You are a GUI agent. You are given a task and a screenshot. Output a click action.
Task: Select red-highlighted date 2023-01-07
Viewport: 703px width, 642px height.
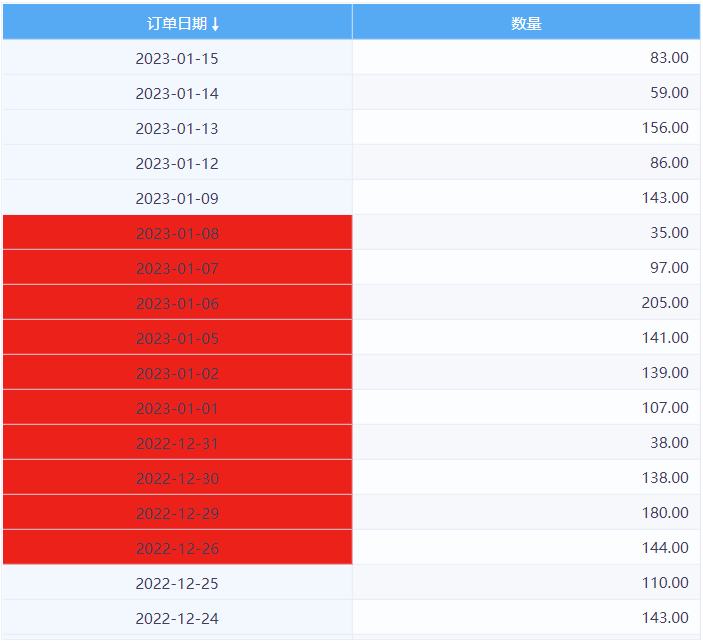177,268
